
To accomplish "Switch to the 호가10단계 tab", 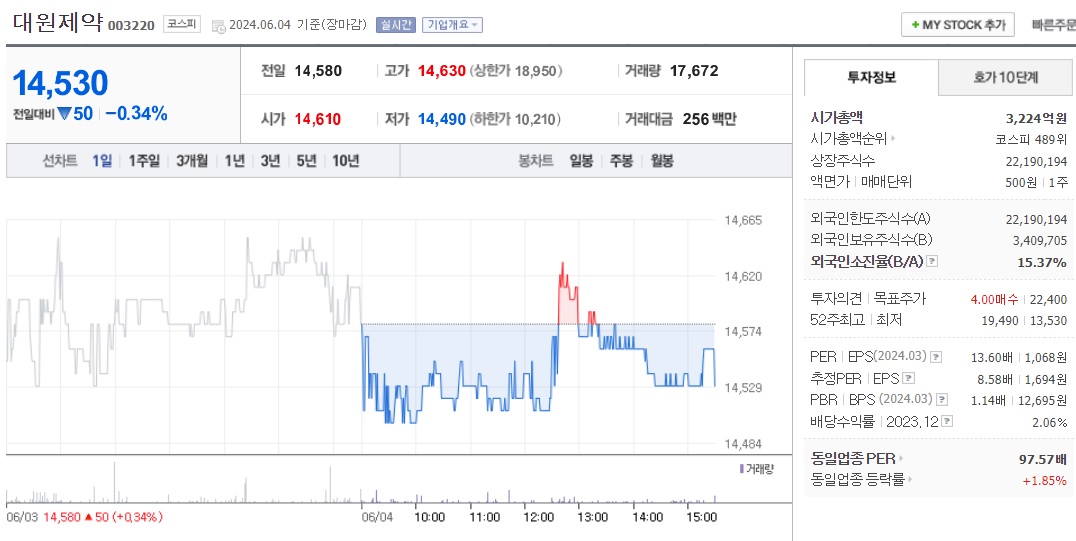I will pyautogui.click(x=1005, y=78).
